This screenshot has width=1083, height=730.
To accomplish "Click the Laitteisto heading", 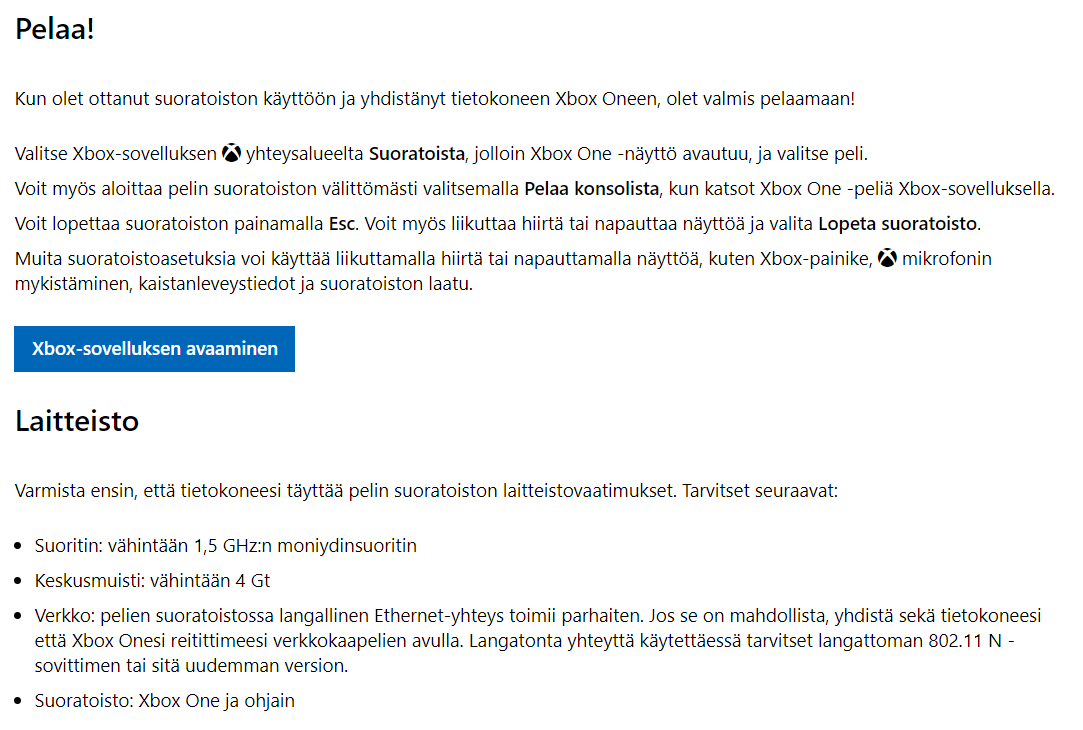I will [77, 421].
